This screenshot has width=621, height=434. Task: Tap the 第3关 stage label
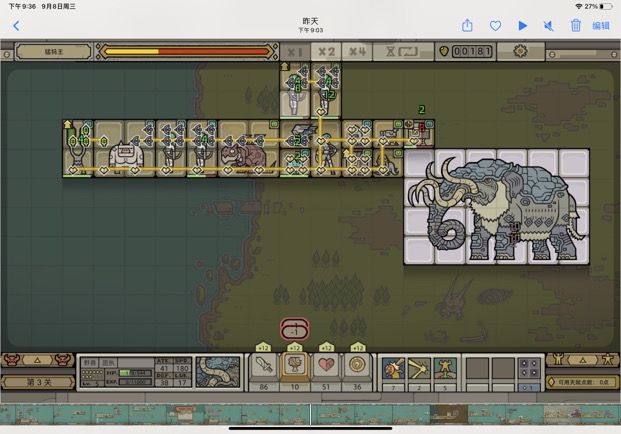pos(38,383)
